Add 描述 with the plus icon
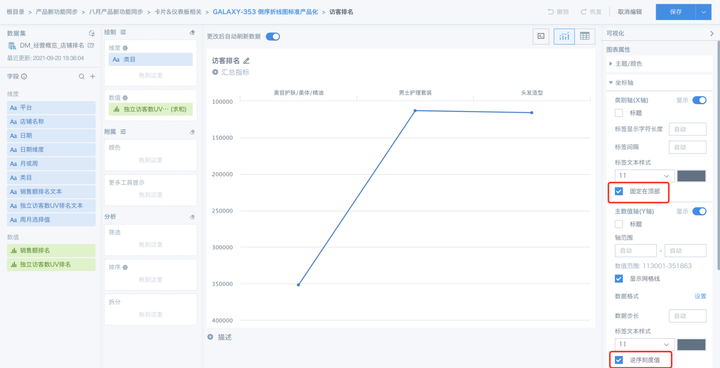Viewport: 720px width, 368px height. pyautogui.click(x=210, y=337)
